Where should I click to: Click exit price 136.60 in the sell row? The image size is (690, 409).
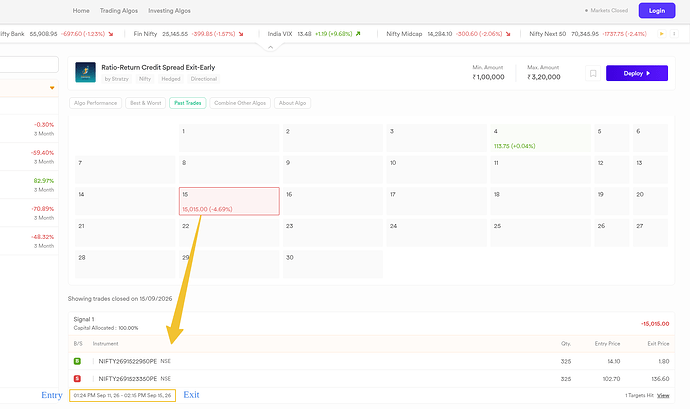point(660,379)
